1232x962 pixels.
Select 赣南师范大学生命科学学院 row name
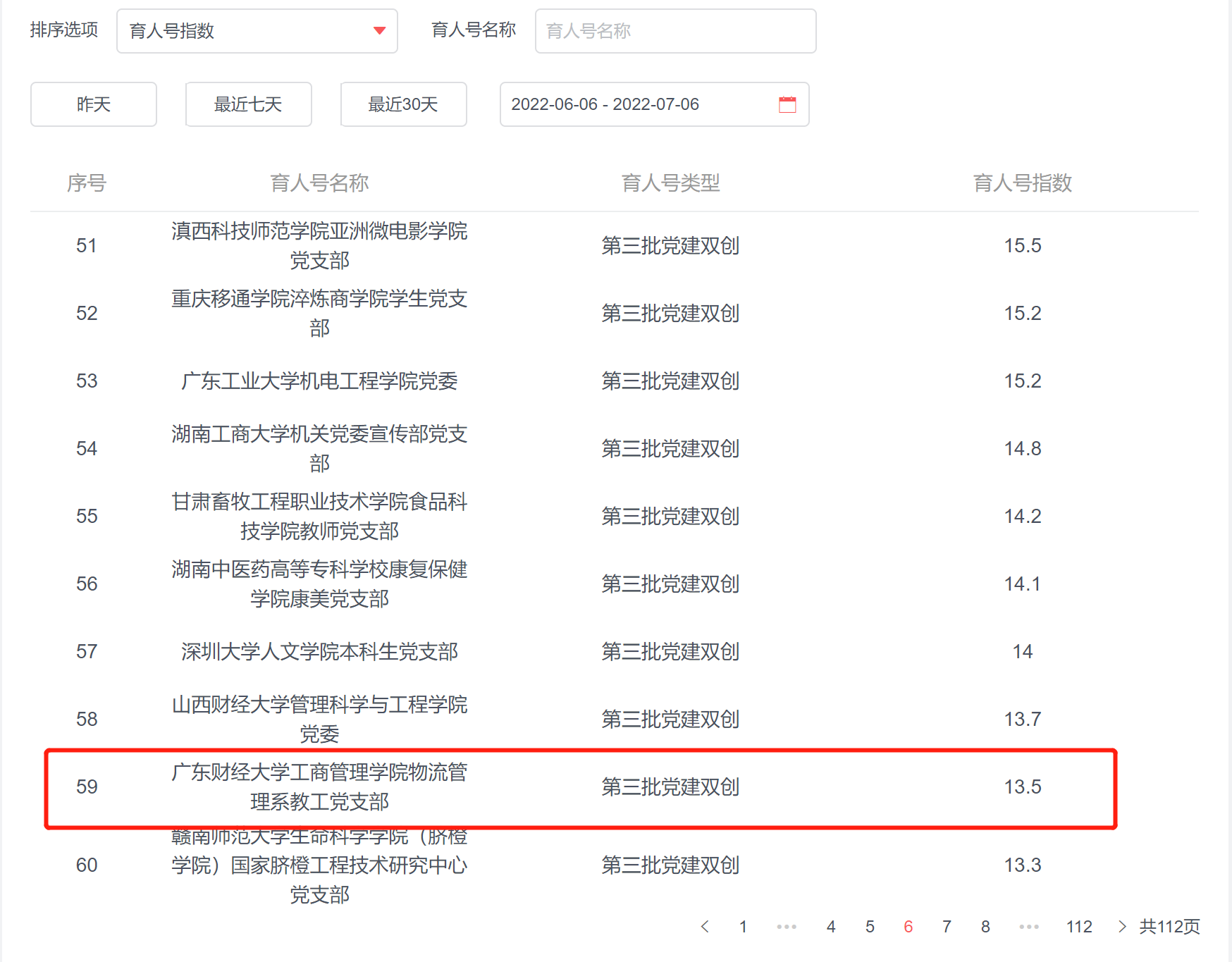click(x=319, y=865)
